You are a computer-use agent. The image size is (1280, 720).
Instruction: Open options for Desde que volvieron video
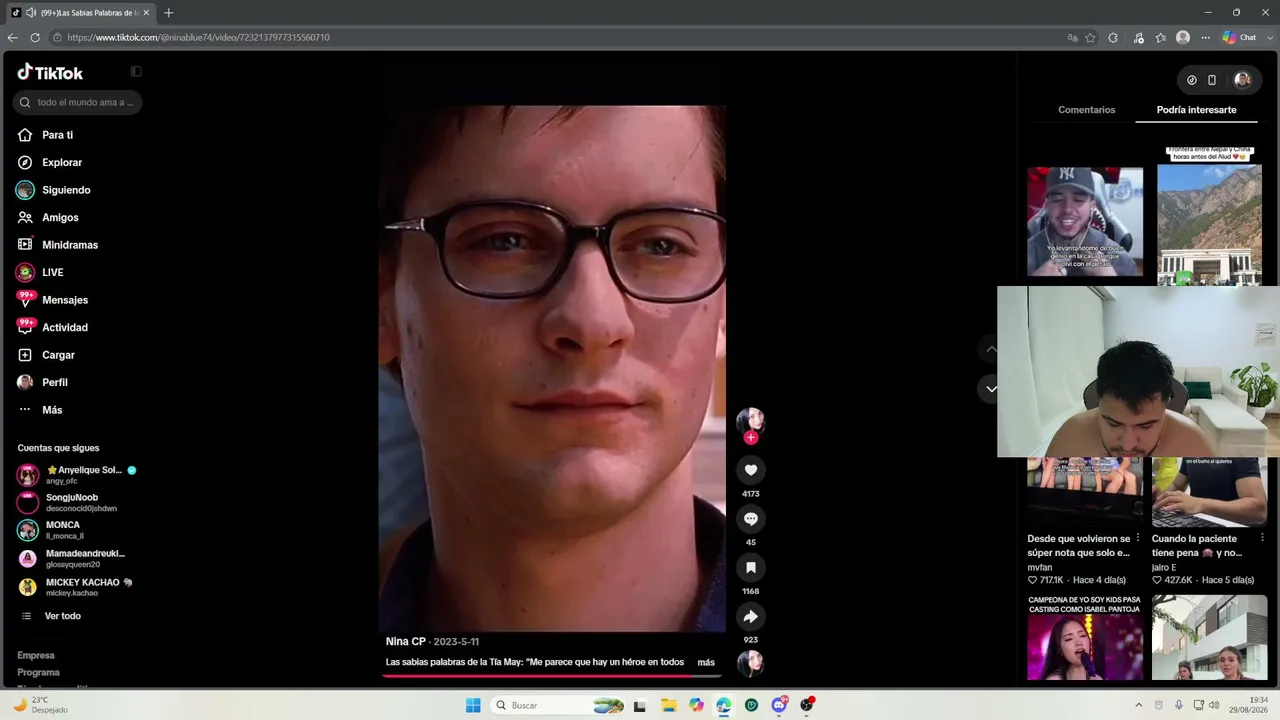click(x=1138, y=538)
